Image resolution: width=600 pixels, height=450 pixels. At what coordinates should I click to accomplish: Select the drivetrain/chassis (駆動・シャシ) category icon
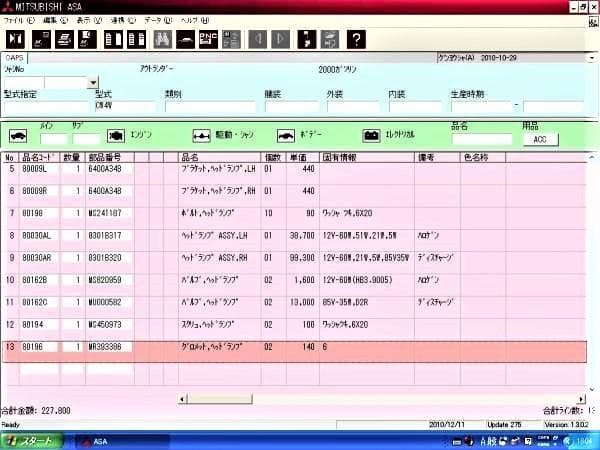[x=200, y=134]
